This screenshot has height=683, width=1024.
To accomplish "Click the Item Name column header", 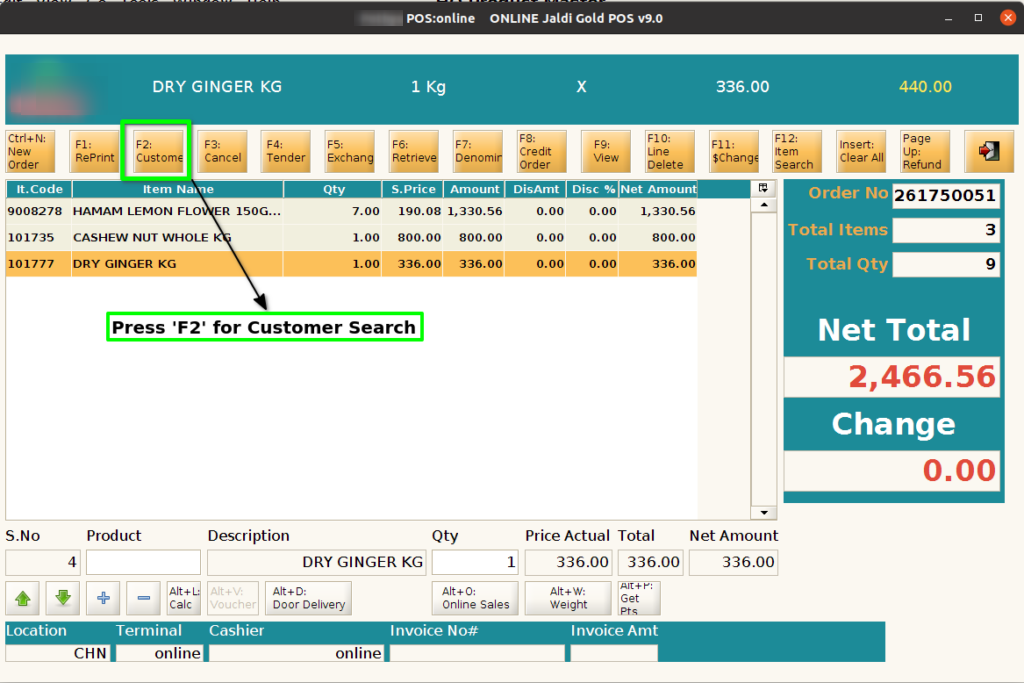I will tap(178, 189).
